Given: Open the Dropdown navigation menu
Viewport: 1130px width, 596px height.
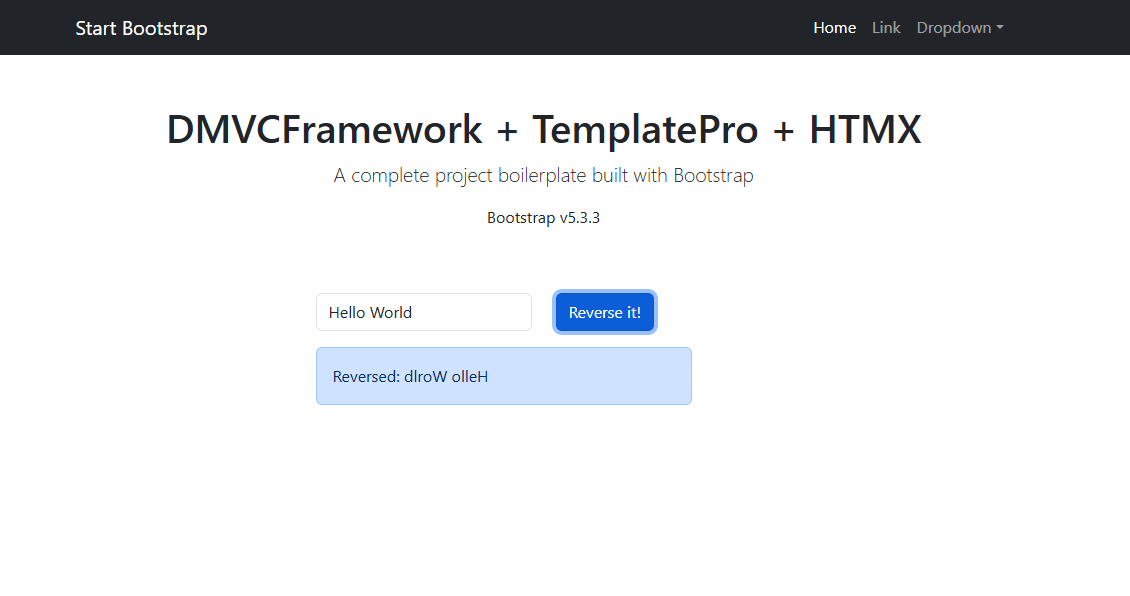Looking at the screenshot, I should point(960,27).
